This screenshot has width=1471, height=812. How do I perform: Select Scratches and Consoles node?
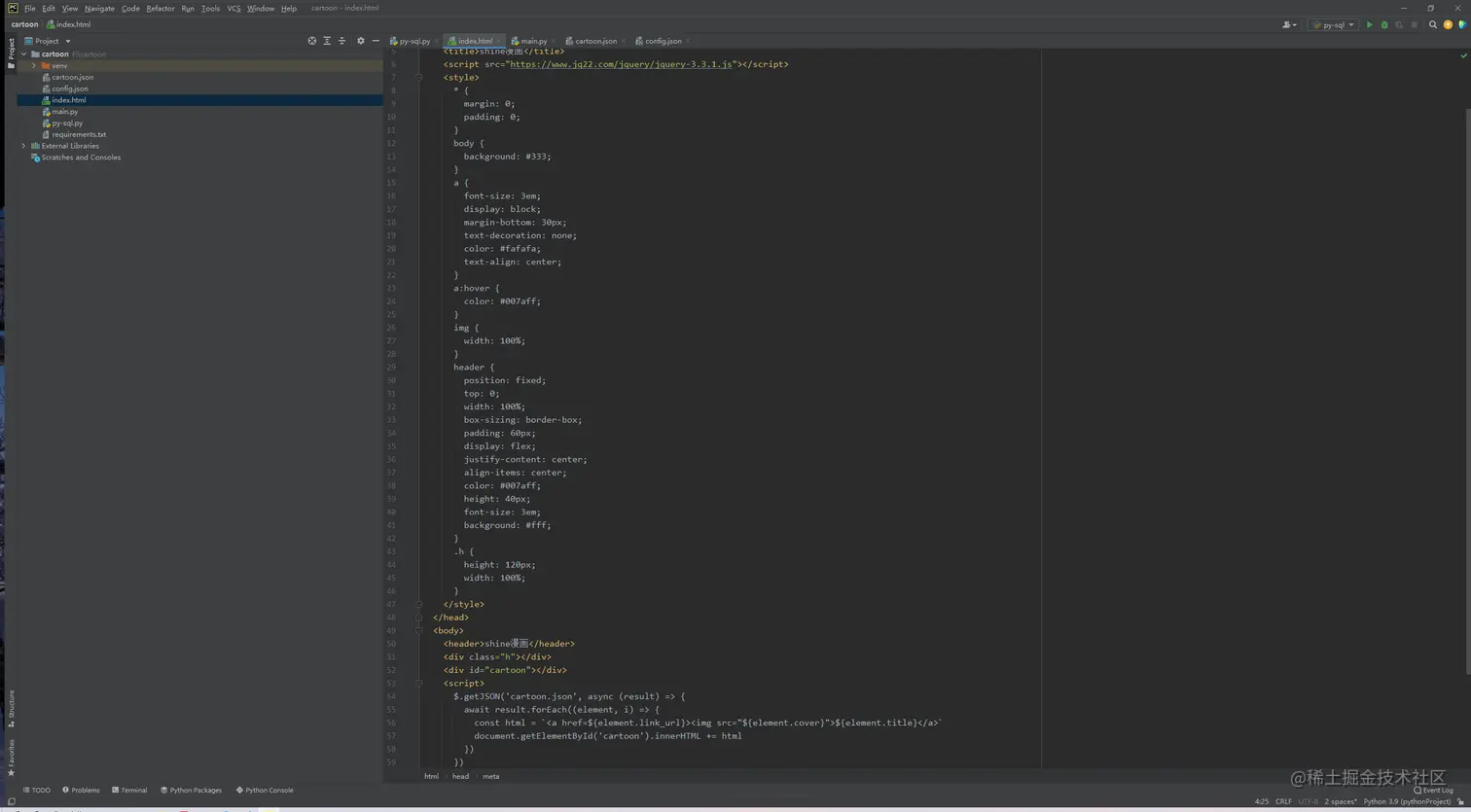pyautogui.click(x=80, y=158)
